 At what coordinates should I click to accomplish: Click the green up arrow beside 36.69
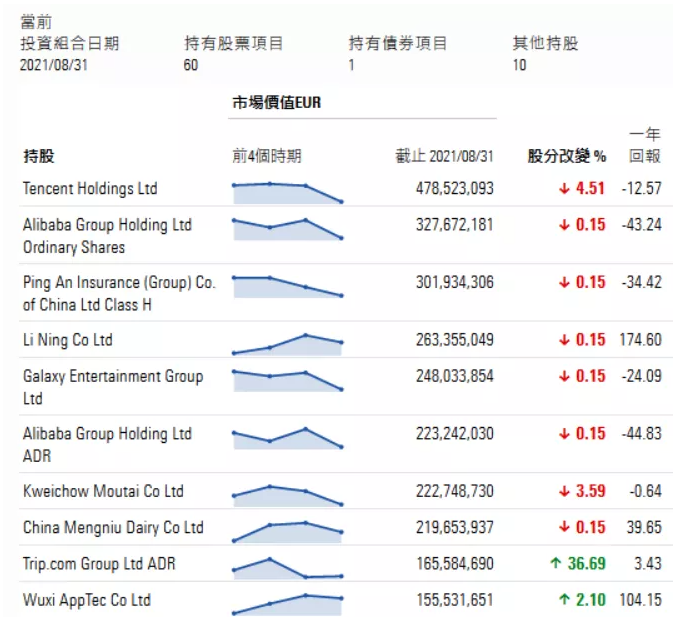[x=556, y=563]
